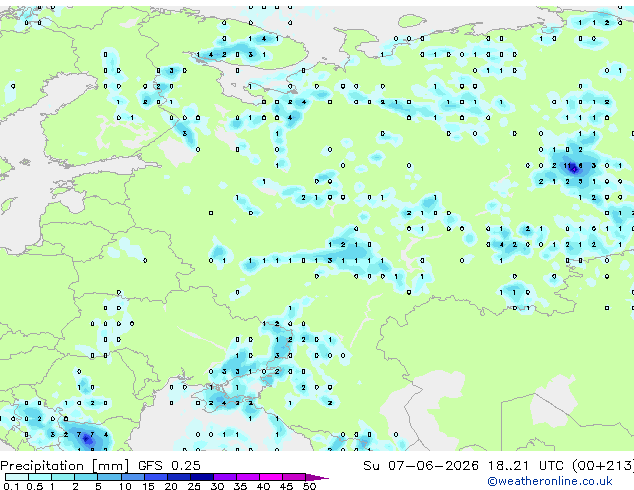634x490 pixels.
Task: Select the legend swatch between 30 and 35
Action: (x=225, y=477)
